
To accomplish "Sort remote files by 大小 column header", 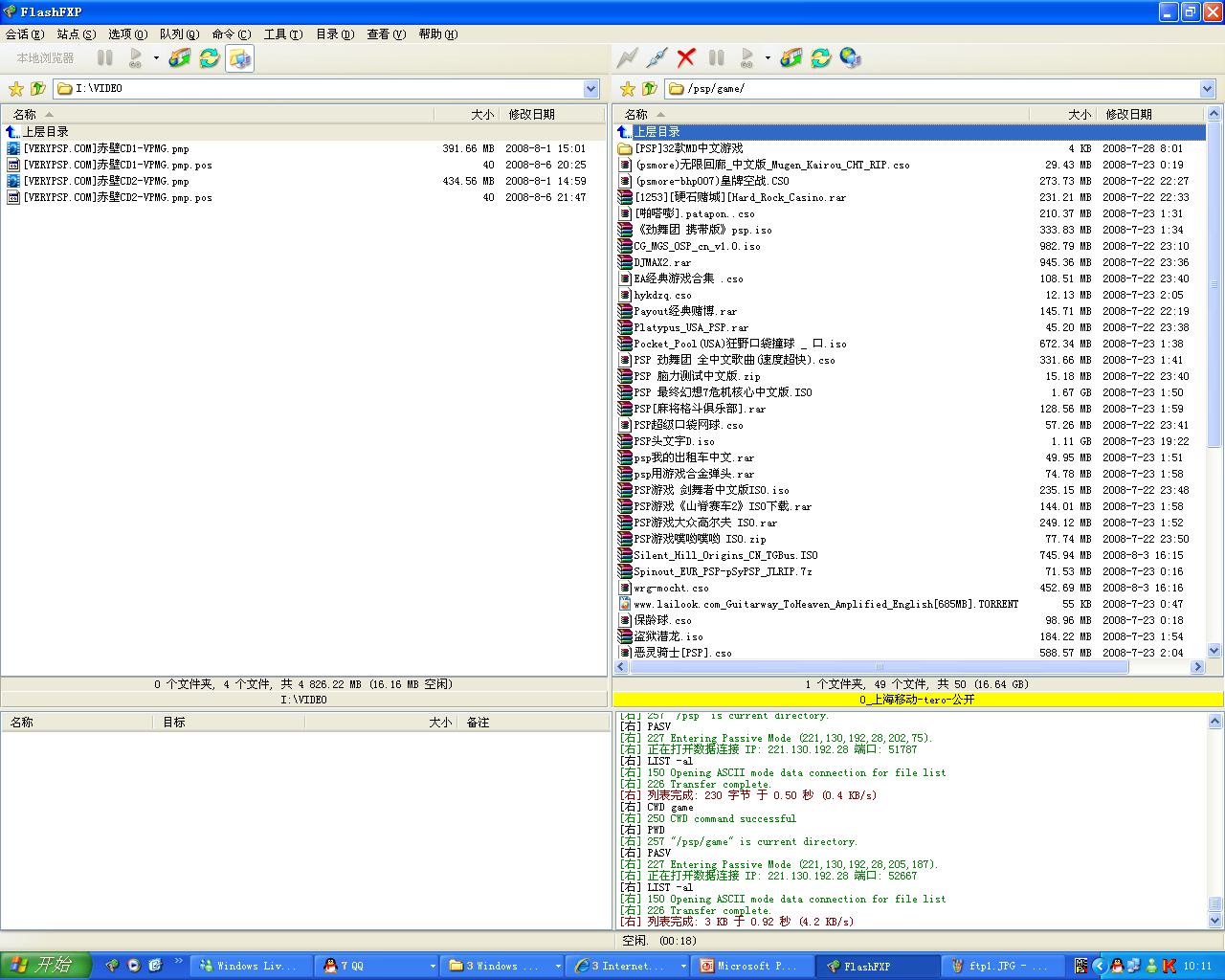I will (1063, 114).
